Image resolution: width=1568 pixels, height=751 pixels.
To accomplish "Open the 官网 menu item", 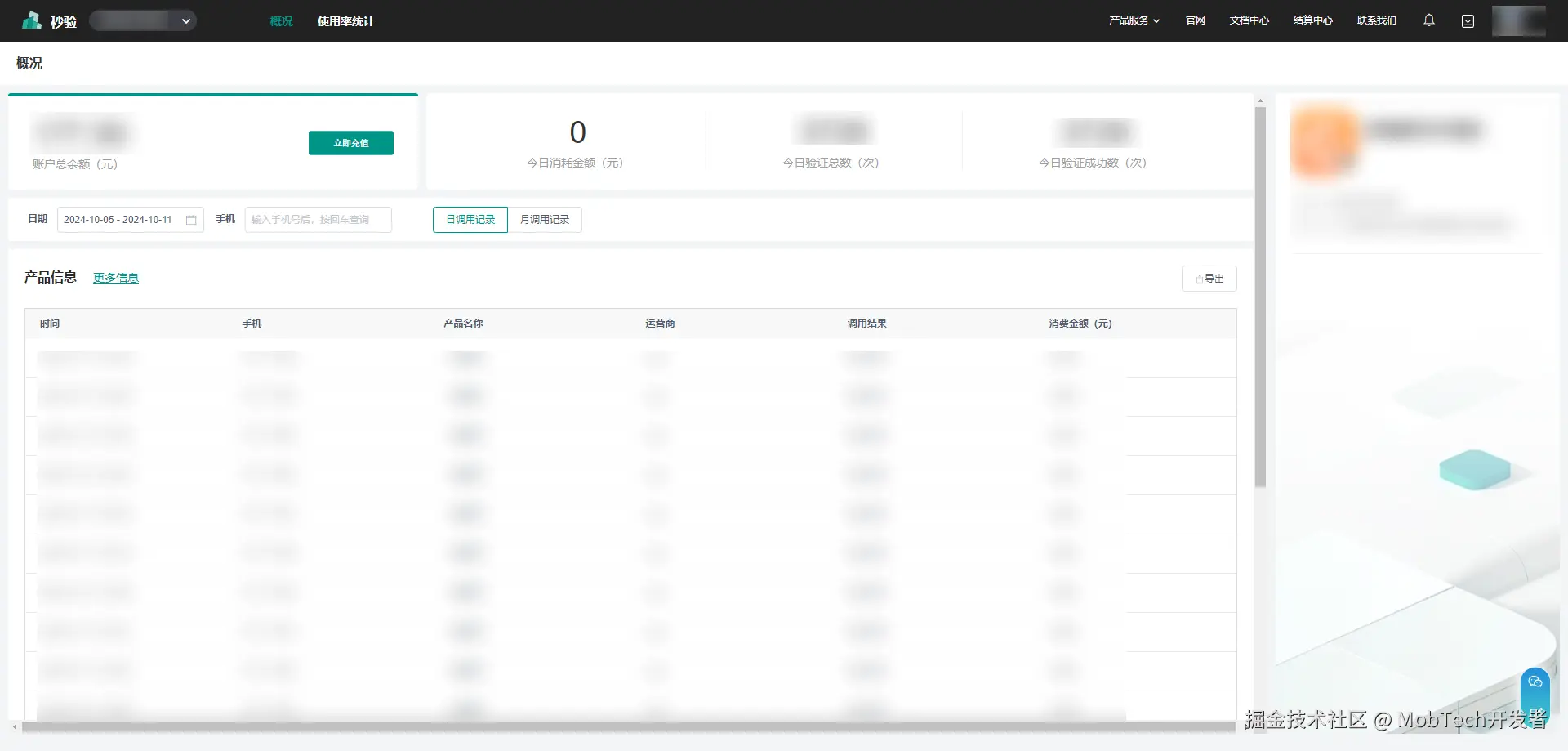I will click(x=1196, y=20).
